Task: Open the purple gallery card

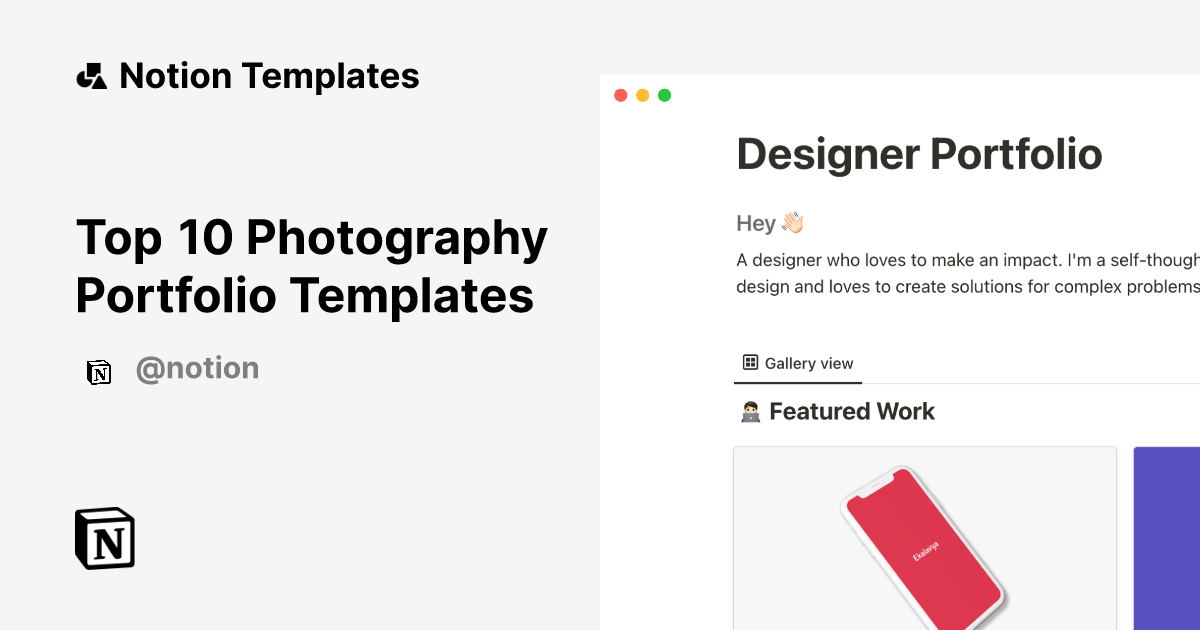Action: point(1166,538)
